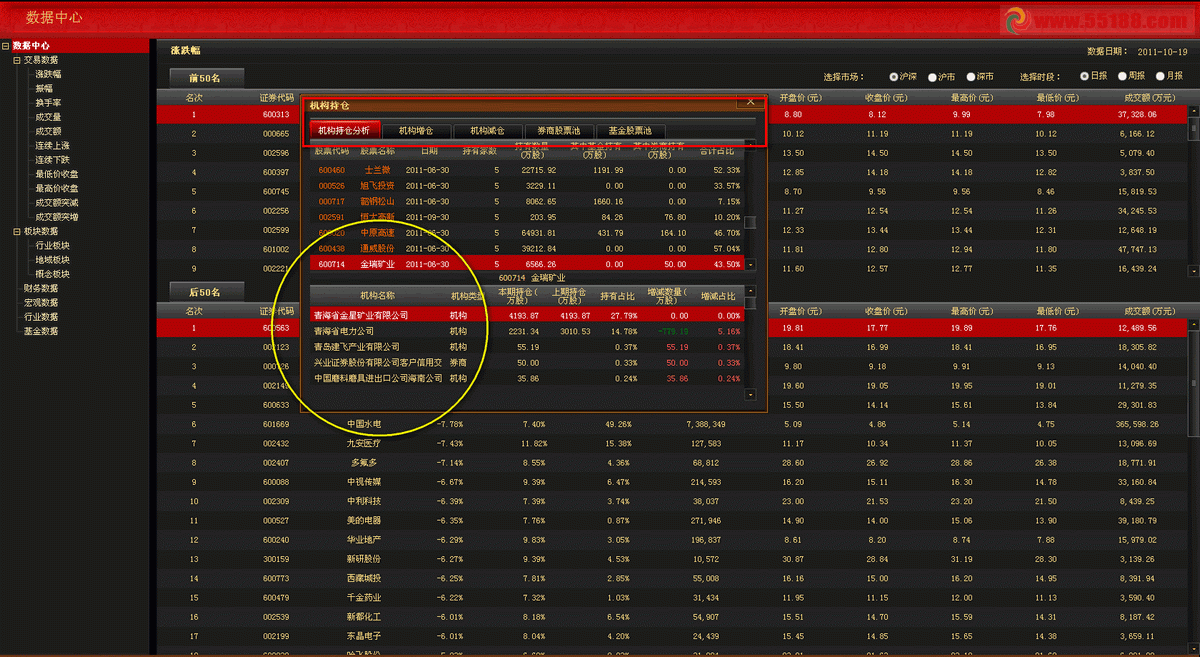Open the 机构增仓 tab
The image size is (1200, 657).
coord(416,130)
